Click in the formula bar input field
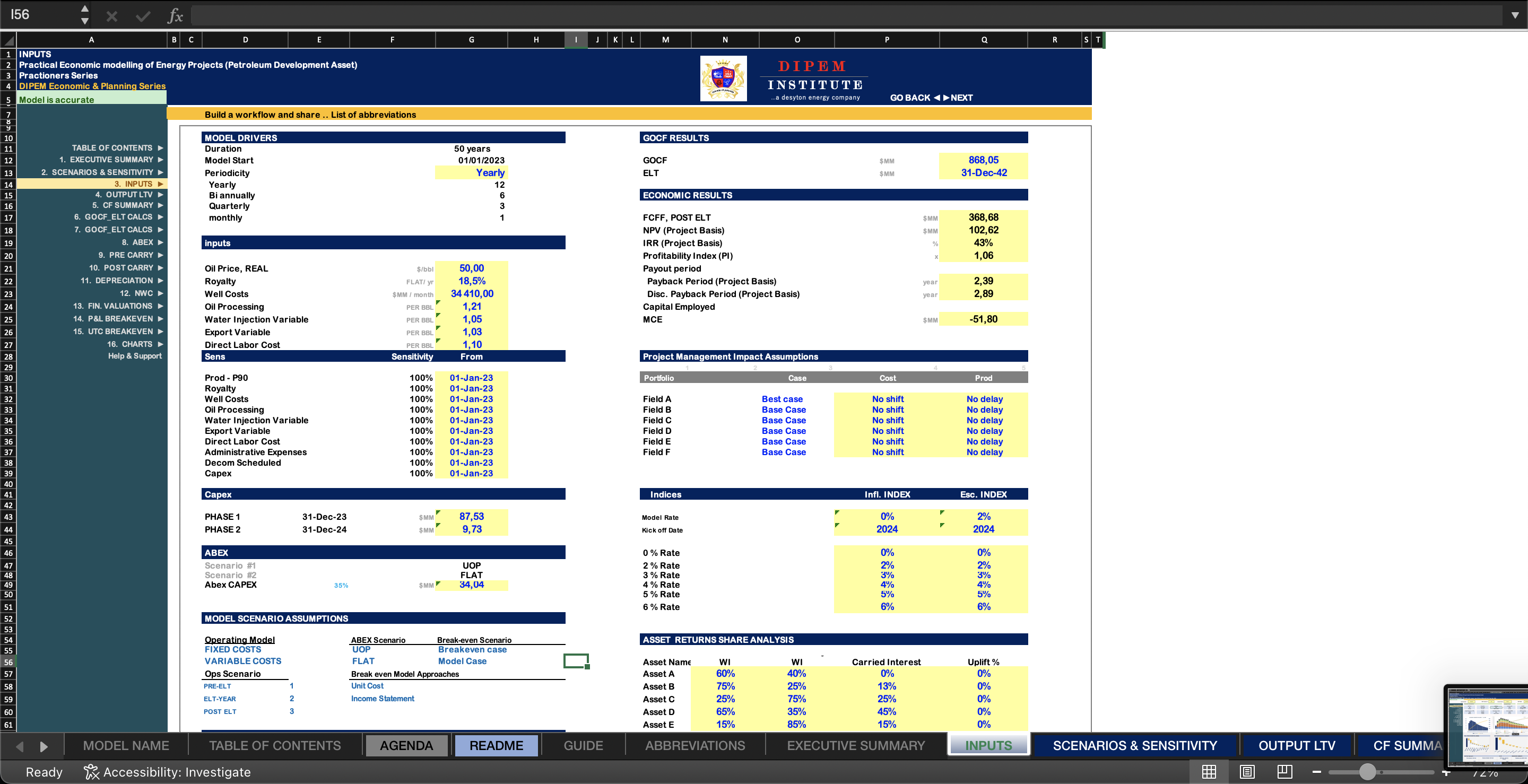 [x=848, y=16]
